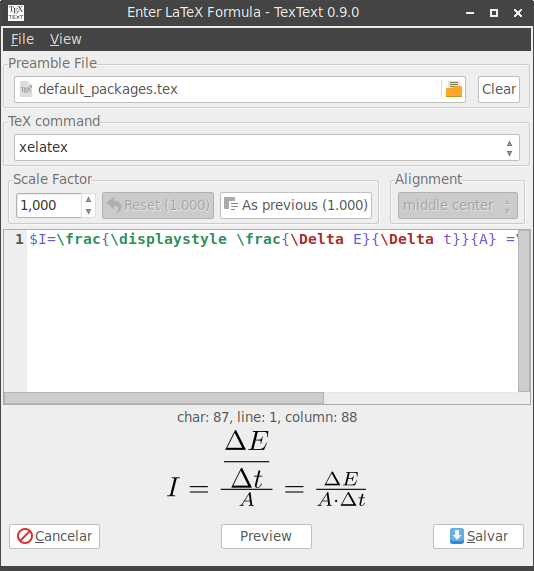Select the default_packages.tex preamble field
The image size is (534, 571).
pos(240,89)
